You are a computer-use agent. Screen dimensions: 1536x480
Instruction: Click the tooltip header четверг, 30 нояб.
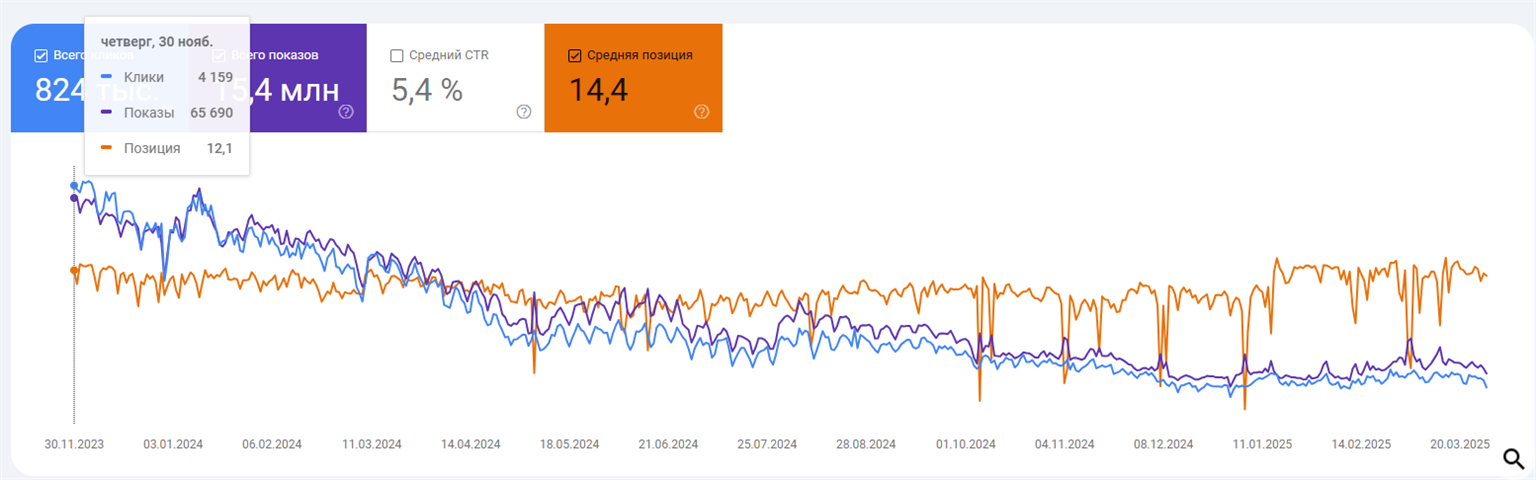coord(156,41)
